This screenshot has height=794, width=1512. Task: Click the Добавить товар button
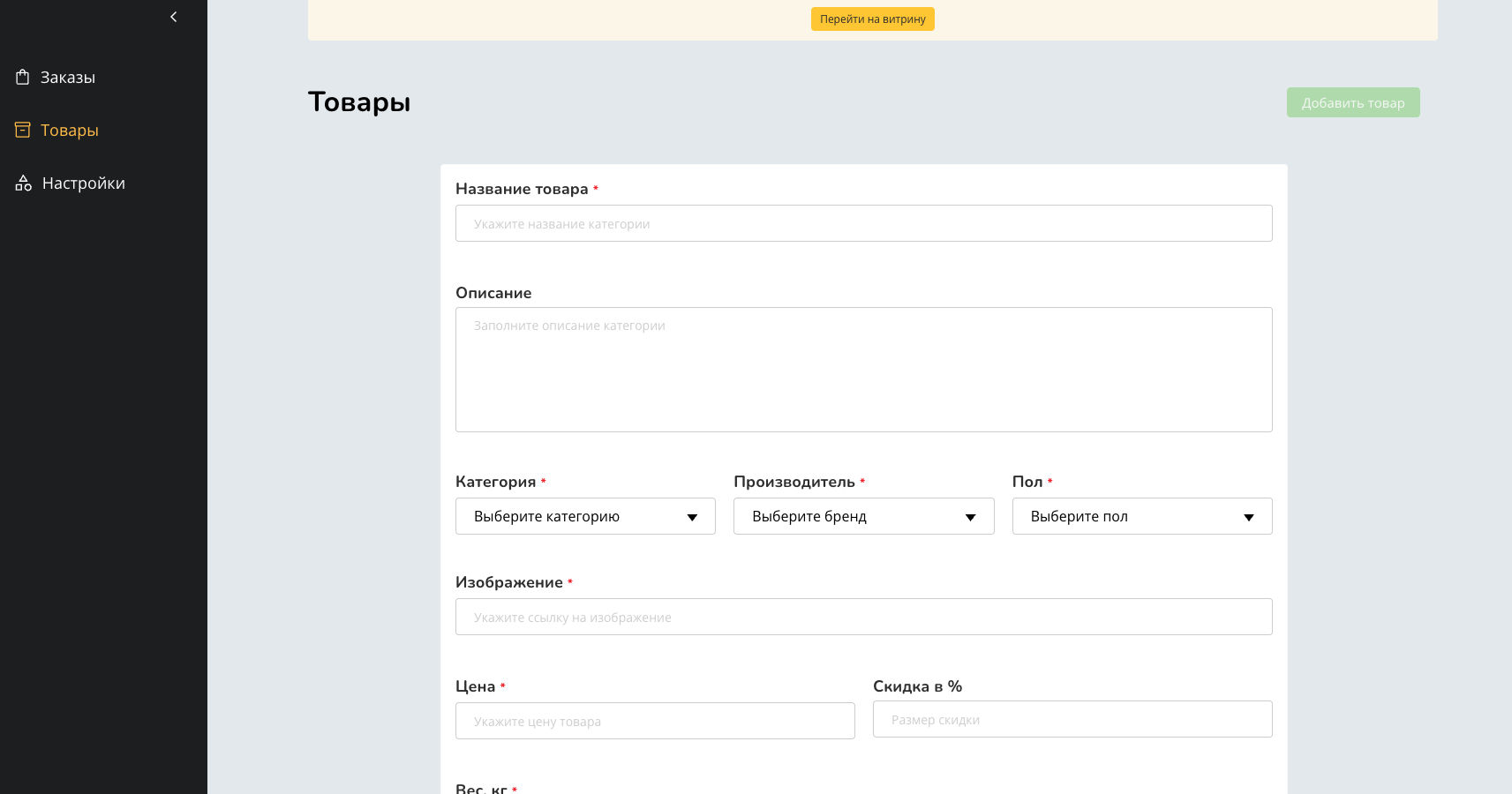tap(1352, 102)
